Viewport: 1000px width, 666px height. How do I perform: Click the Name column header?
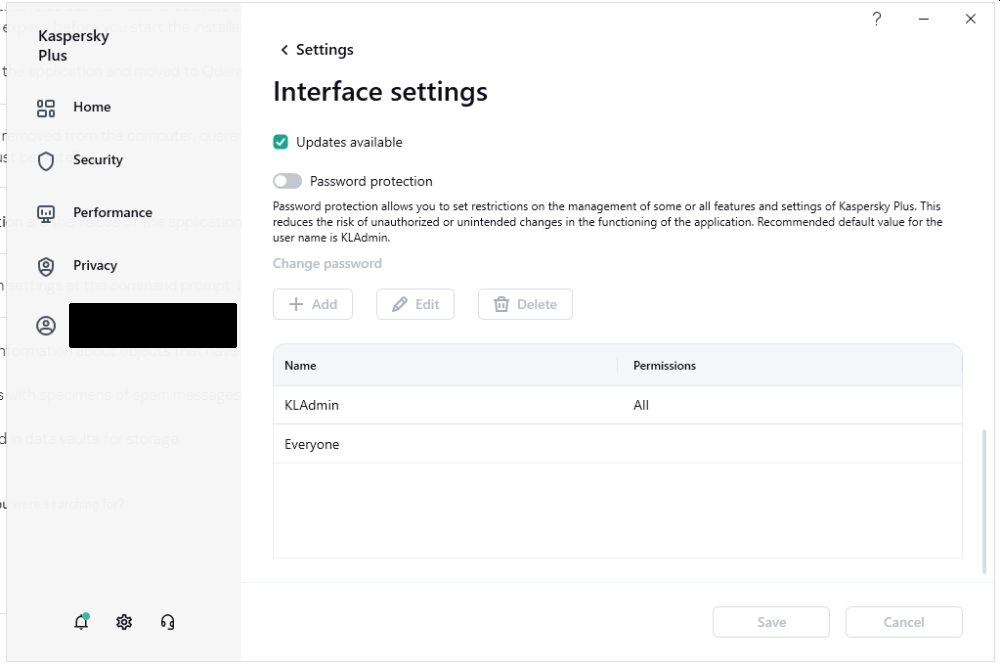pyautogui.click(x=300, y=366)
